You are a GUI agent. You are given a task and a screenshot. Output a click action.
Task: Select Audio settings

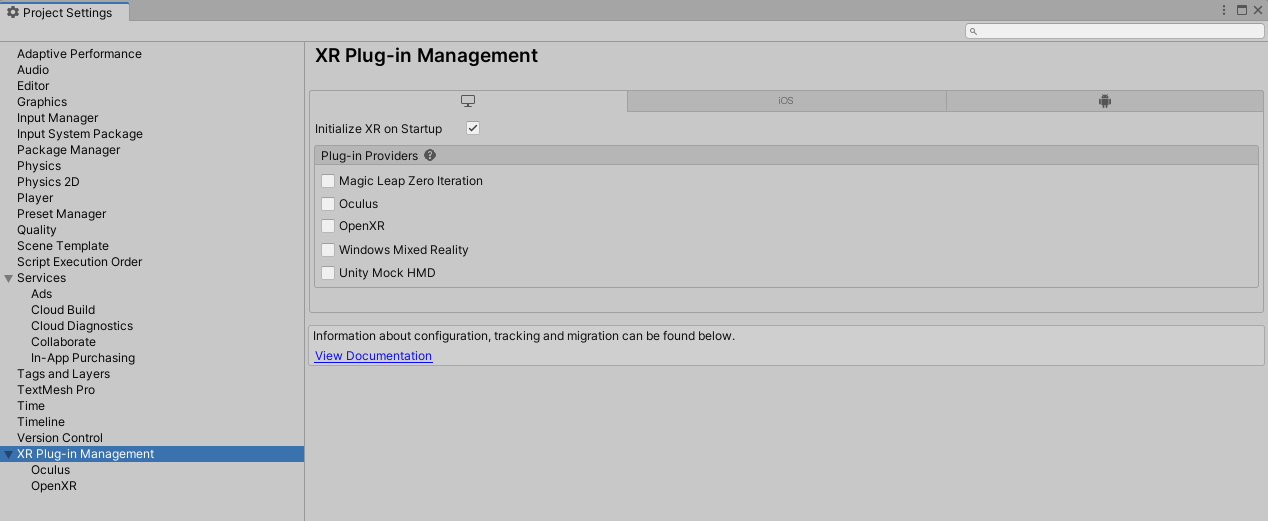click(x=33, y=70)
